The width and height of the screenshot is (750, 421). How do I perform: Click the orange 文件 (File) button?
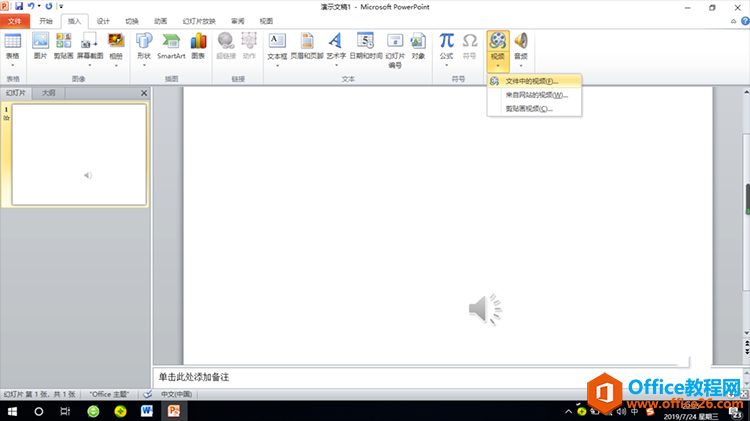15,20
